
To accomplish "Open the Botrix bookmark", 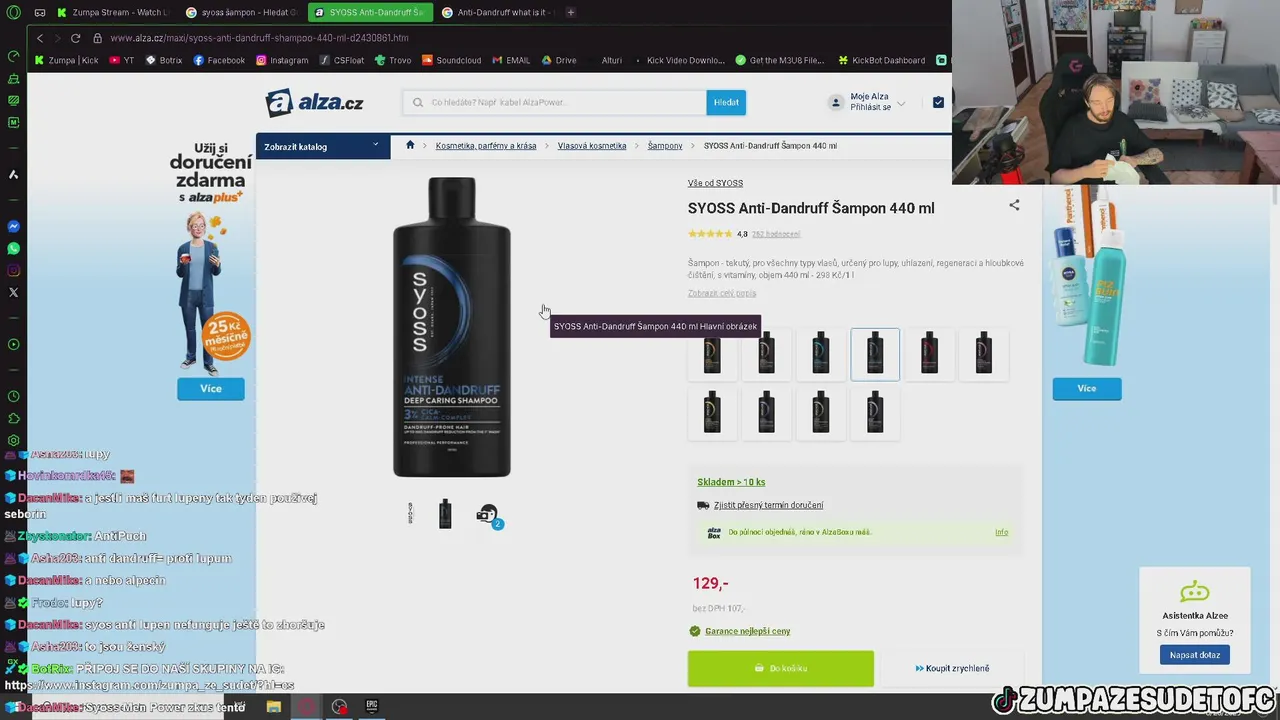I will pyautogui.click(x=164, y=60).
